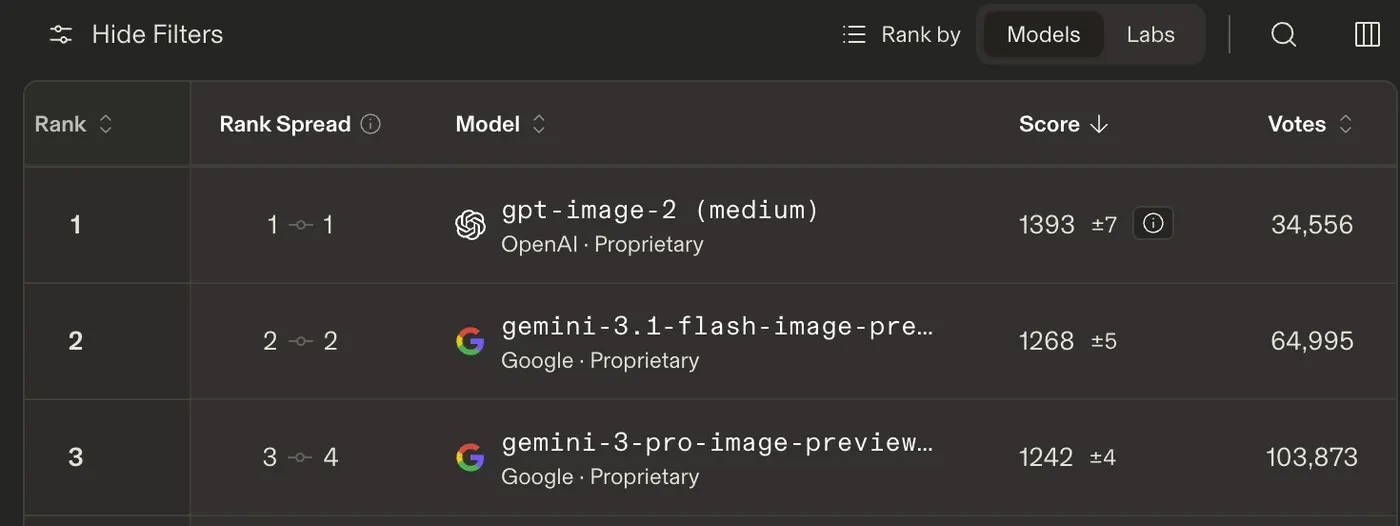1400x526 pixels.
Task: Click the info icon beside score 1393
Action: click(x=1153, y=224)
